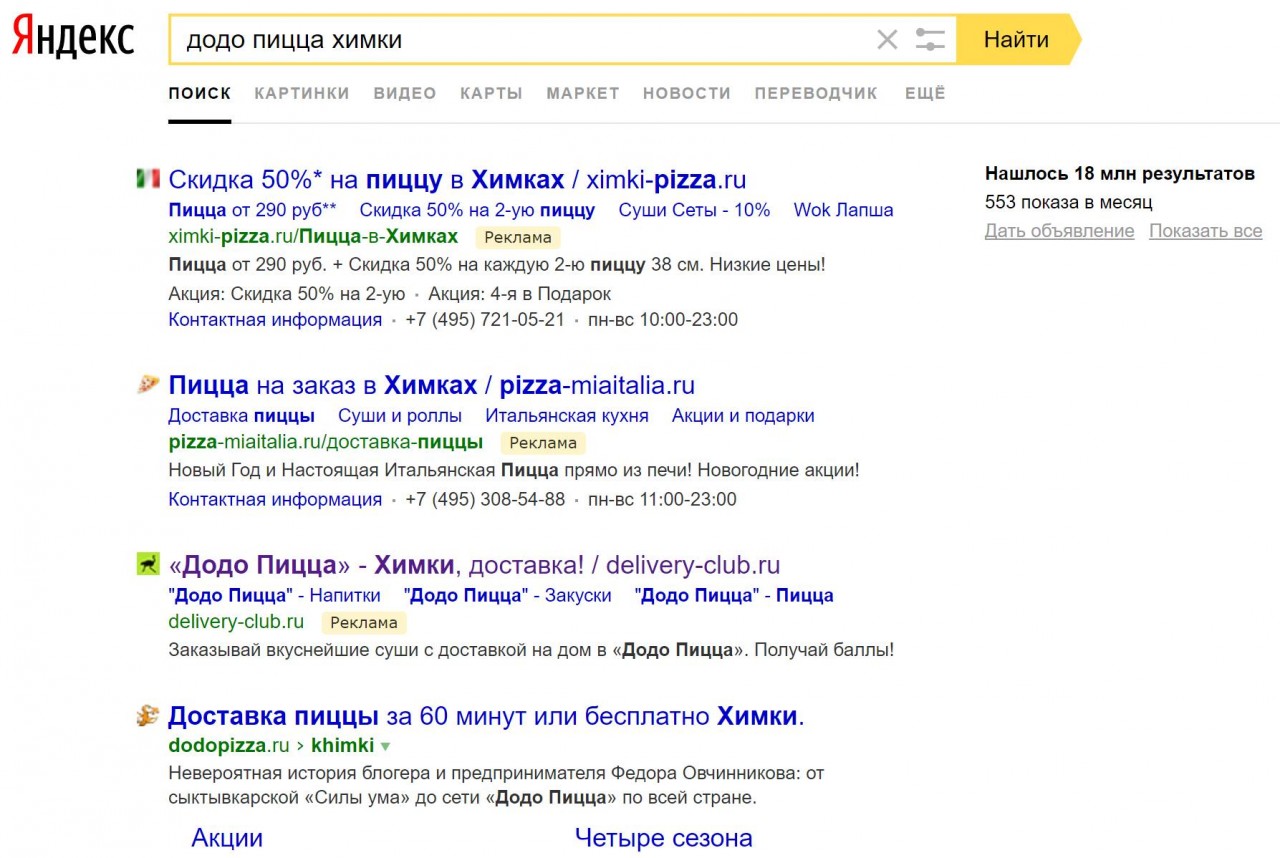The height and width of the screenshot is (858, 1280).
Task: Click phone number +7 (495) 308-54-88
Action: (x=485, y=499)
